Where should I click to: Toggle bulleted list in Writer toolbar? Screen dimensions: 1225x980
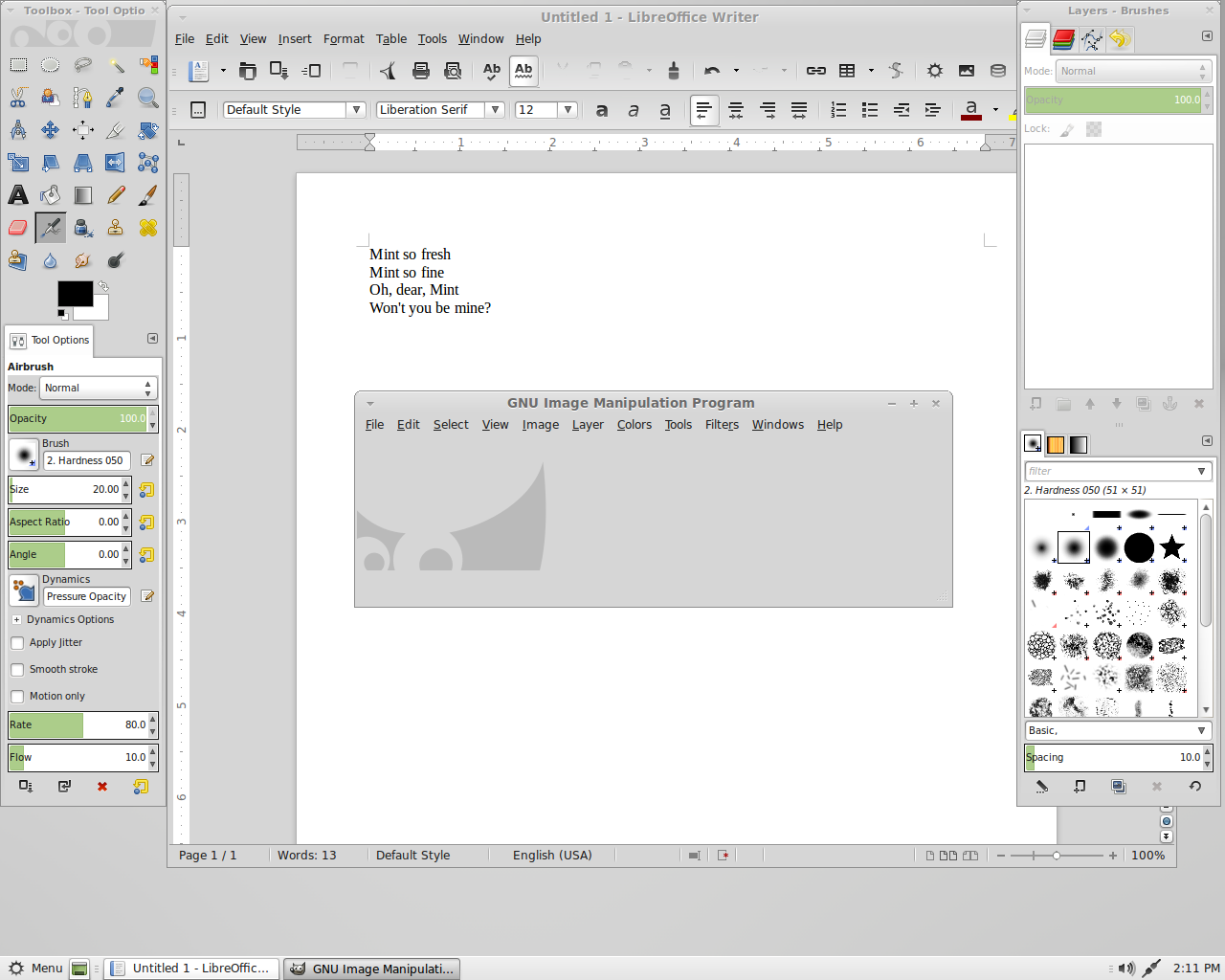(x=870, y=110)
